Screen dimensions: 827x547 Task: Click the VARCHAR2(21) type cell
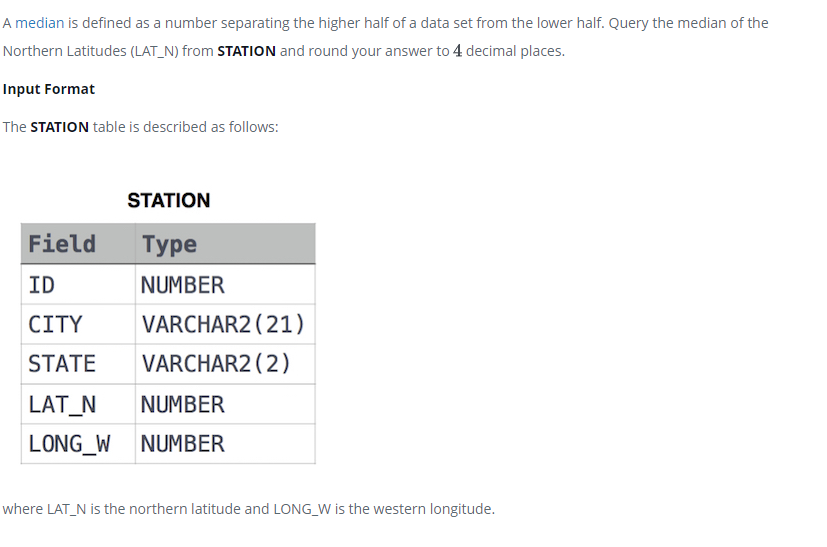pyautogui.click(x=225, y=324)
